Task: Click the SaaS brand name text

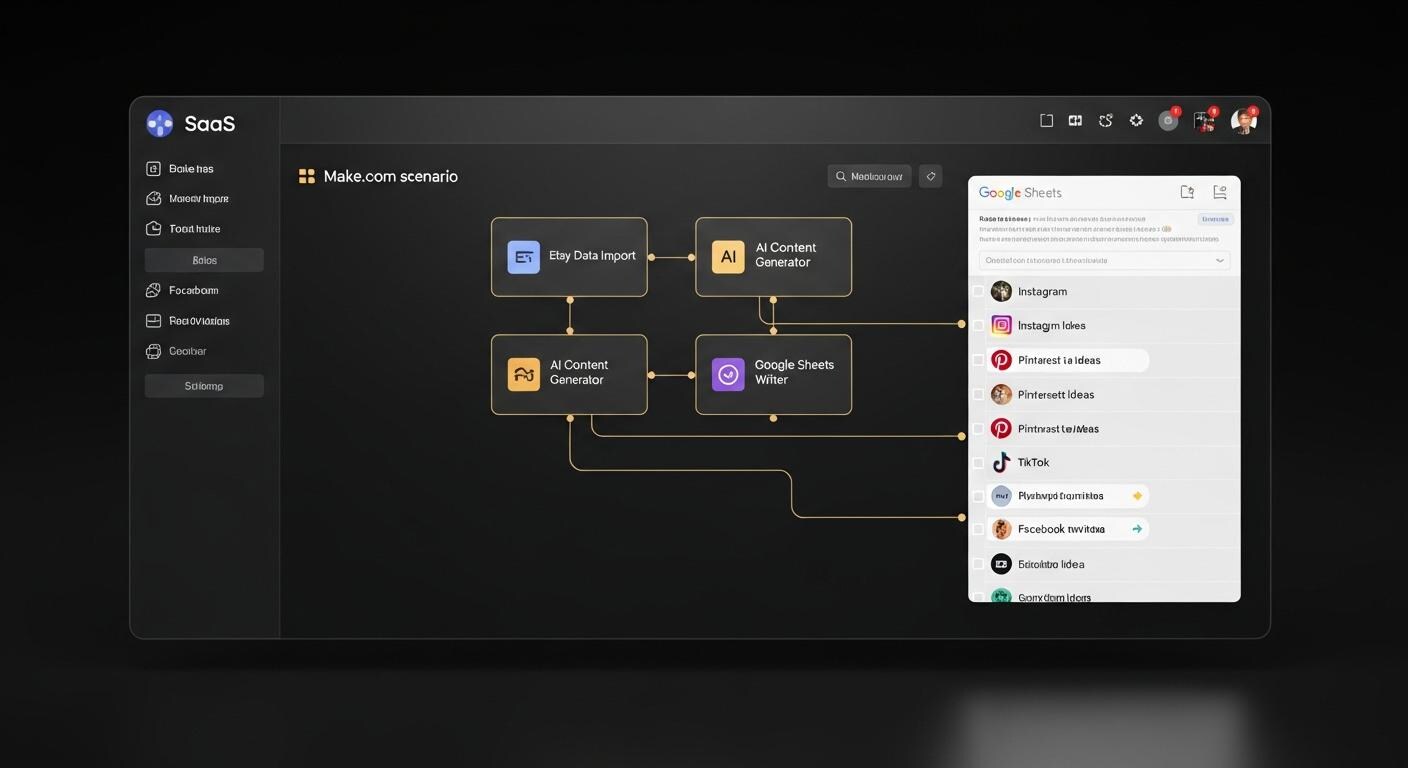Action: pyautogui.click(x=210, y=123)
